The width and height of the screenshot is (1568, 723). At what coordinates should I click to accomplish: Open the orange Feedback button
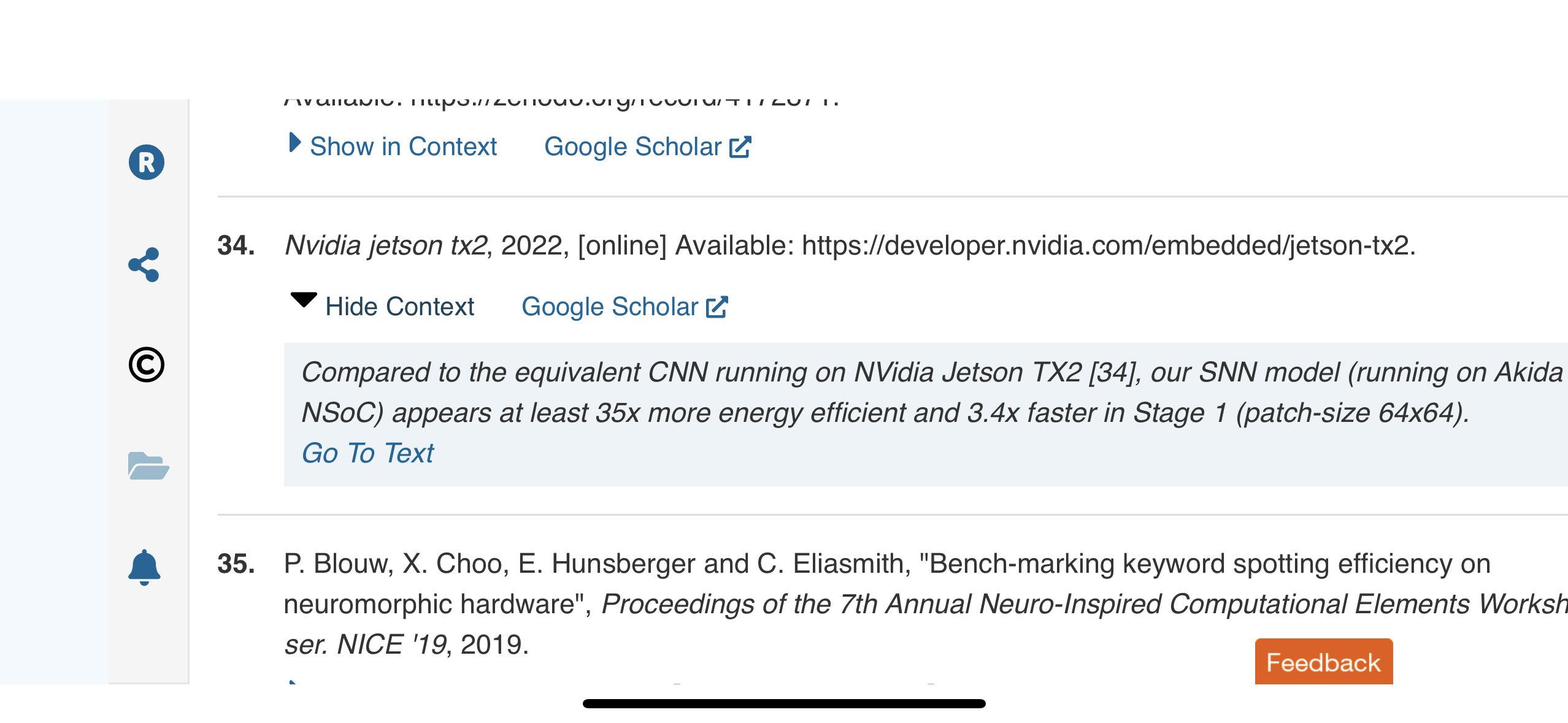tap(1324, 662)
